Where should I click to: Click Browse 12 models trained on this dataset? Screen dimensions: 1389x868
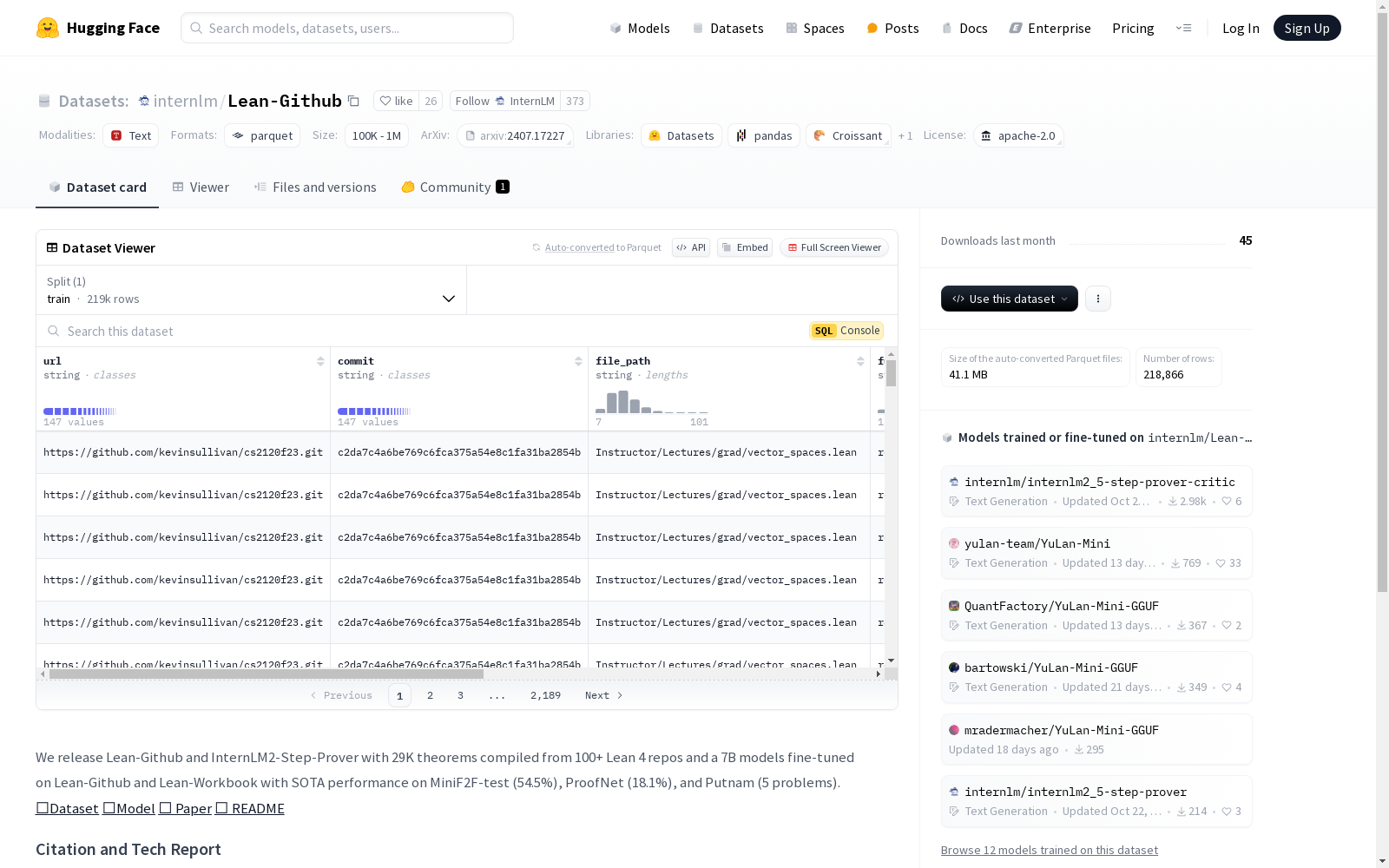1049,850
